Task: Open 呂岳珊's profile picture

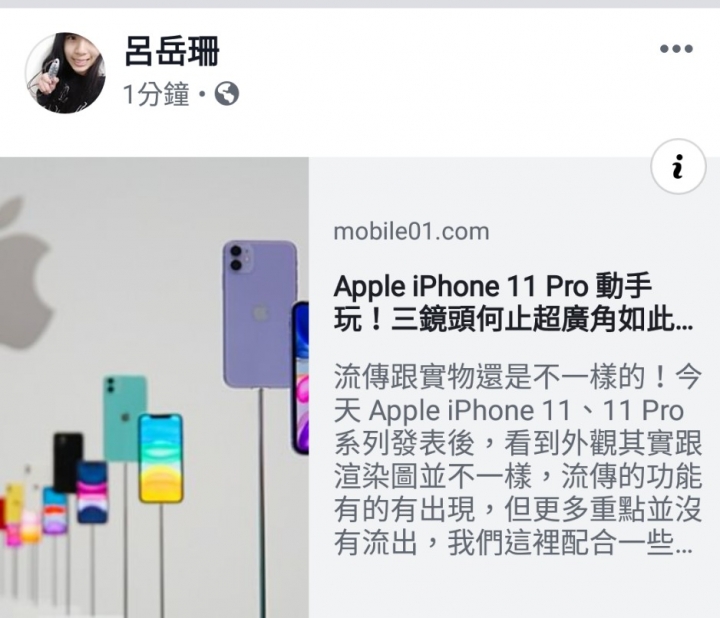Action: [x=65, y=73]
